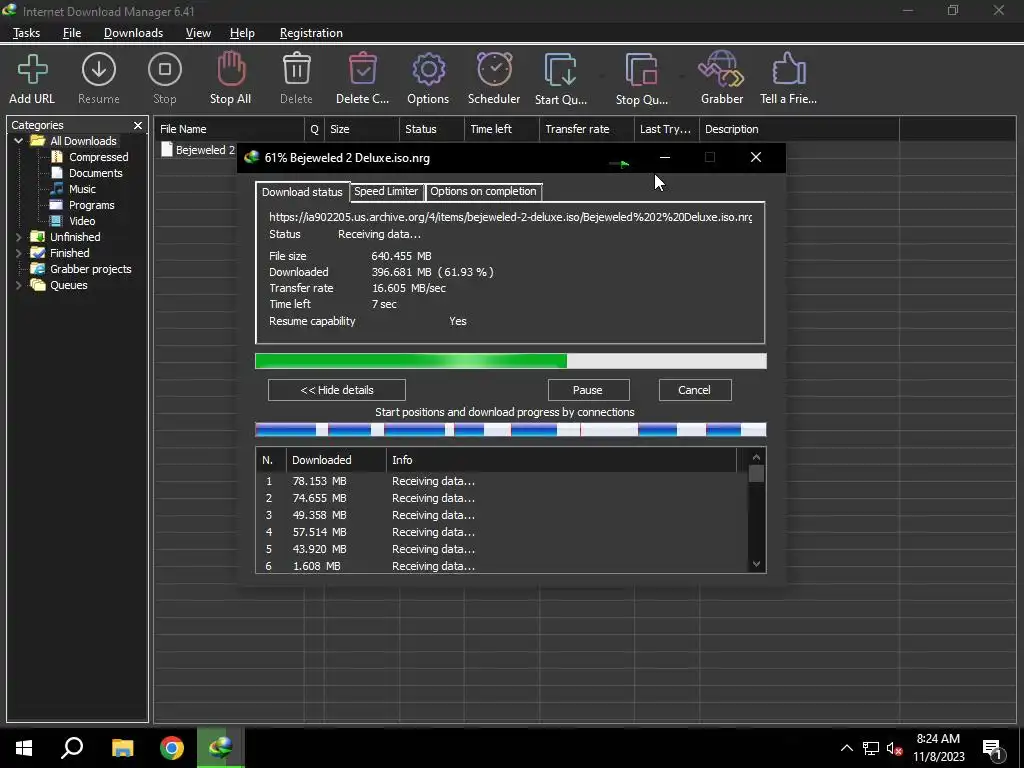Viewport: 1024px width, 768px height.
Task: Select the Documents category
Action: click(95, 173)
